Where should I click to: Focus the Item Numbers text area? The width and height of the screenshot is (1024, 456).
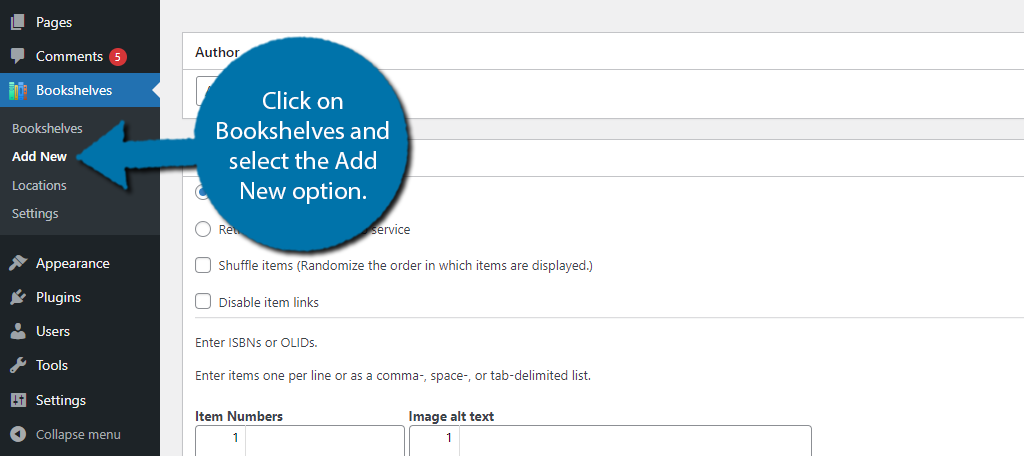tap(300, 440)
